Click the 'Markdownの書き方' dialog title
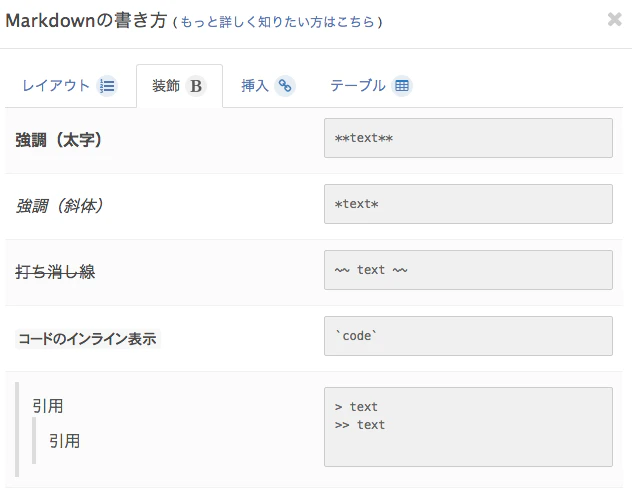 coord(86,21)
